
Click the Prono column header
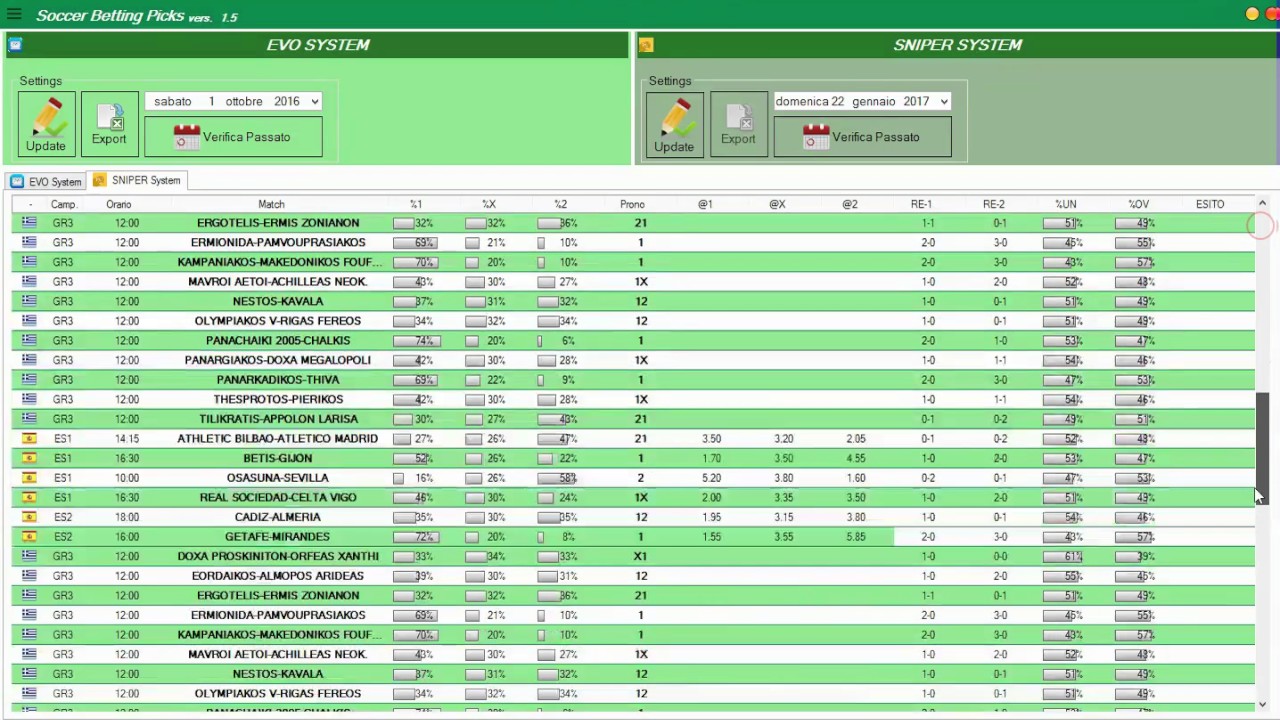(x=632, y=204)
